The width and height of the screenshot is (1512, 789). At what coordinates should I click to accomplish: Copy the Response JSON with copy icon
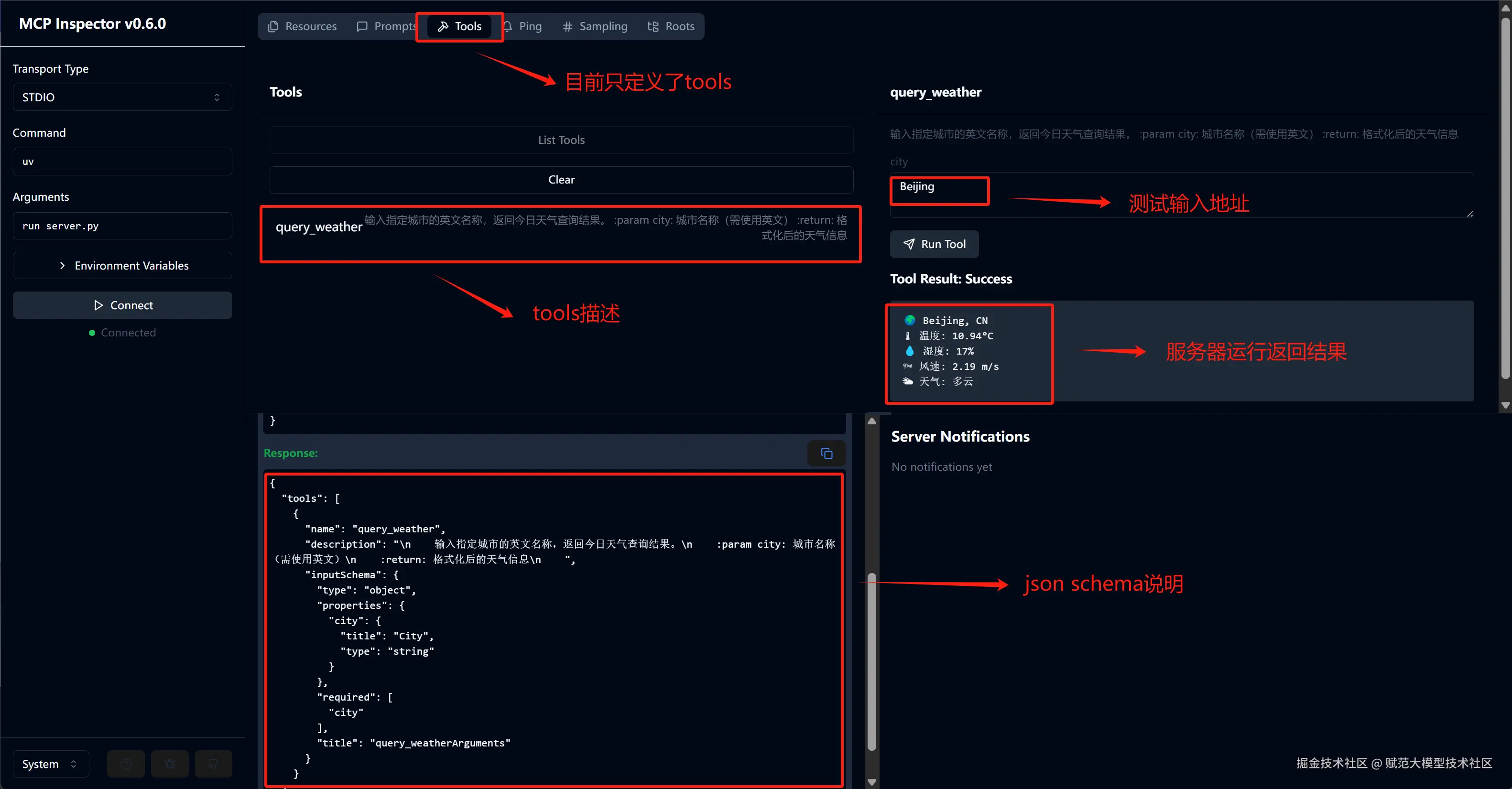(x=827, y=454)
